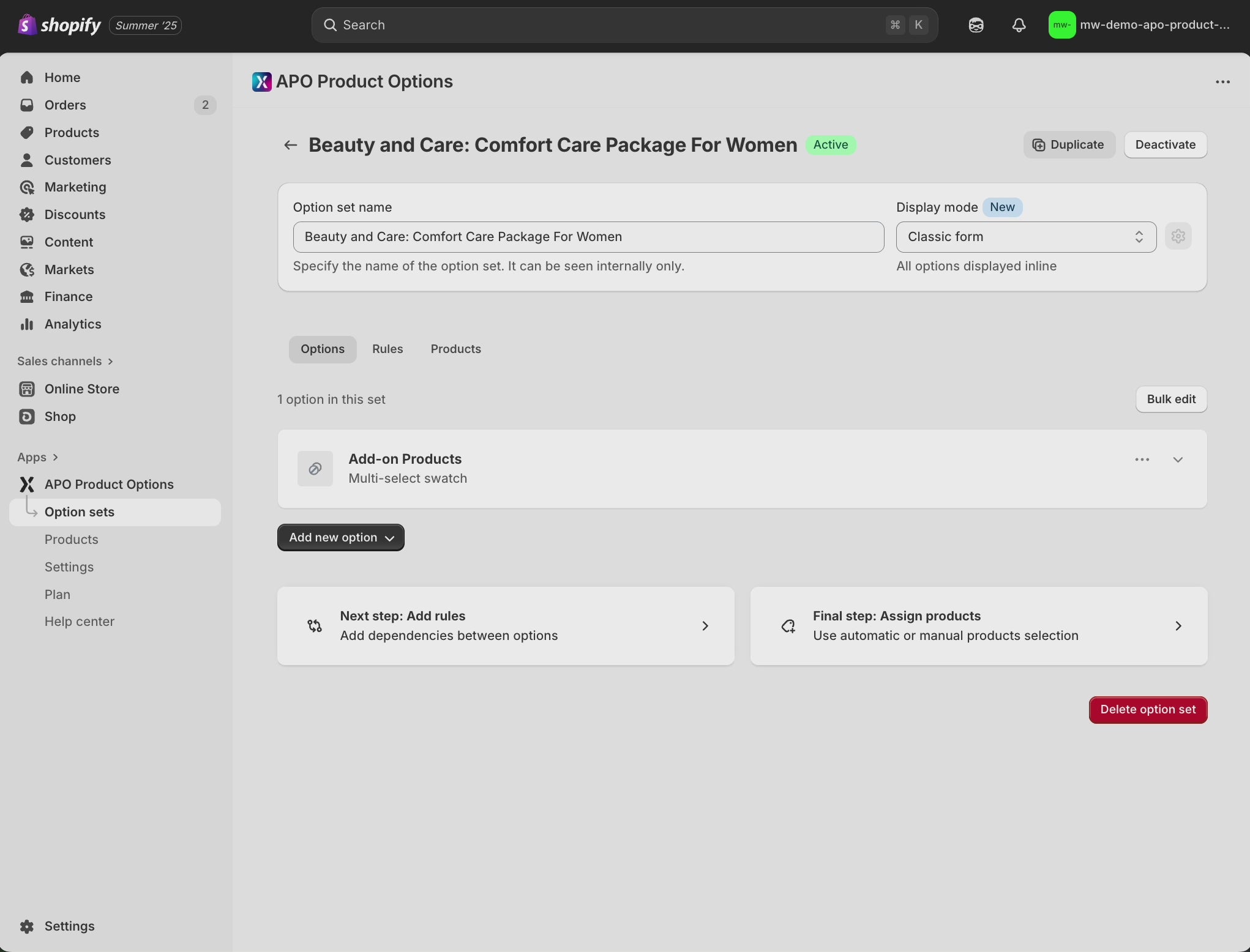
Task: Switch to the Options tab
Action: (323, 349)
